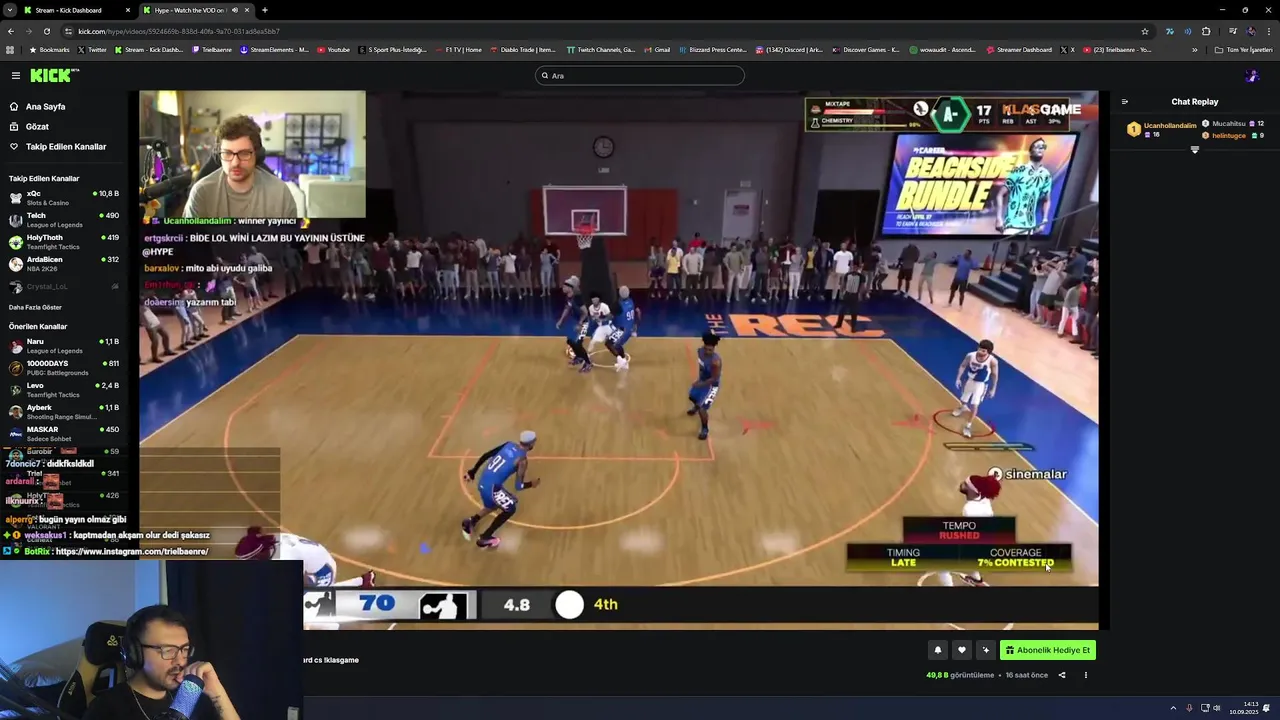The image size is (1280, 720).
Task: Click the Ara search field
Action: (x=640, y=75)
